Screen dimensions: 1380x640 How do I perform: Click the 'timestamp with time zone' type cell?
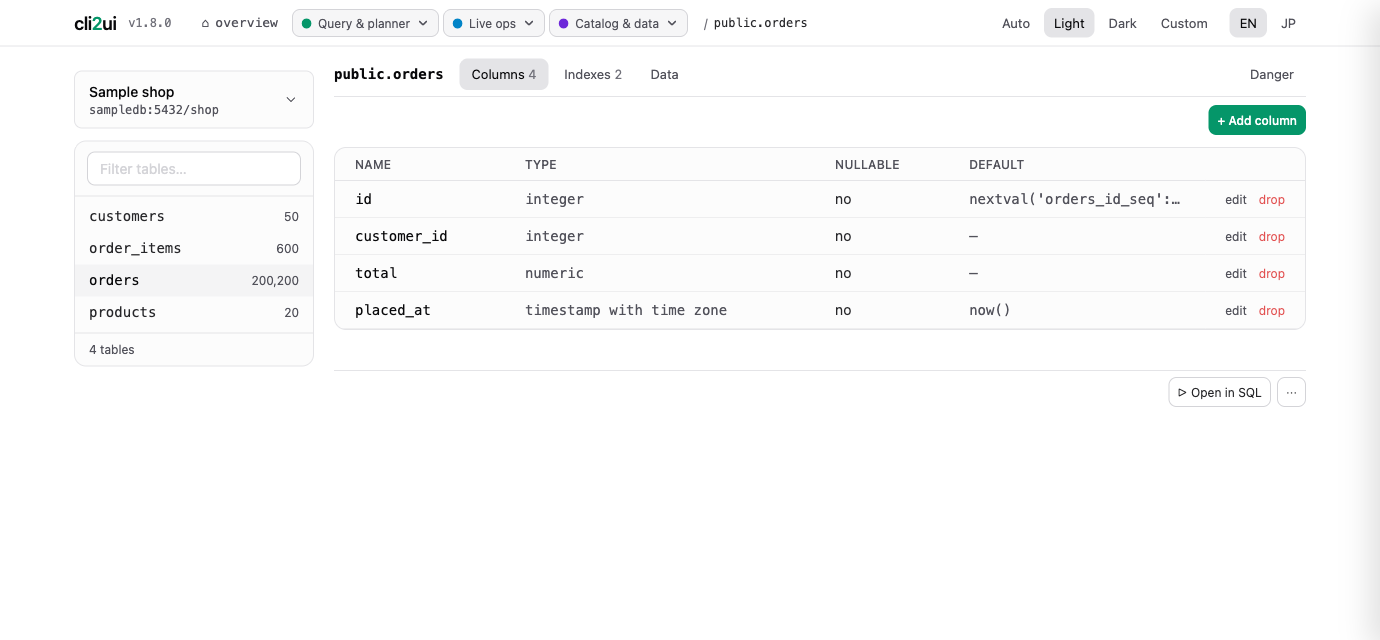[x=626, y=310]
